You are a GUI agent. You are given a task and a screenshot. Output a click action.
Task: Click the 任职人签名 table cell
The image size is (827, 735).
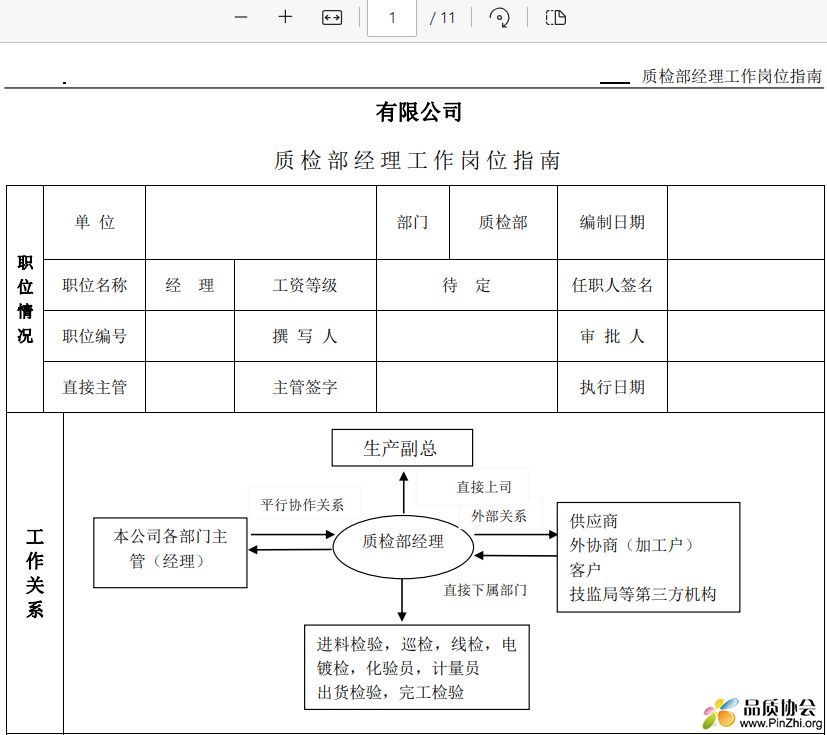point(612,285)
